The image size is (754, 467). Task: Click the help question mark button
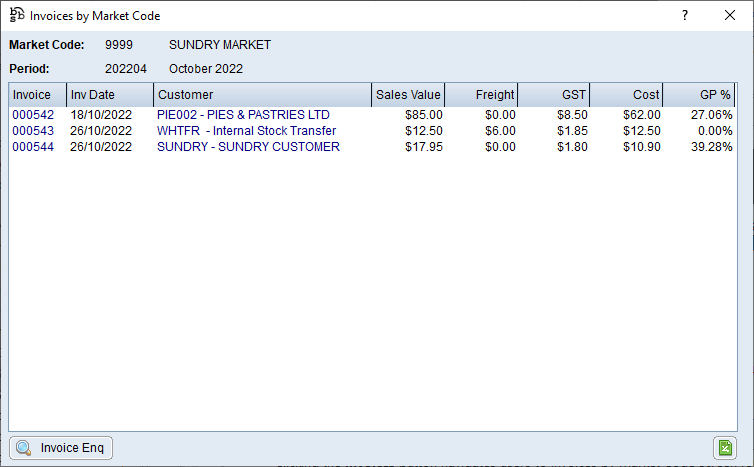pos(685,16)
